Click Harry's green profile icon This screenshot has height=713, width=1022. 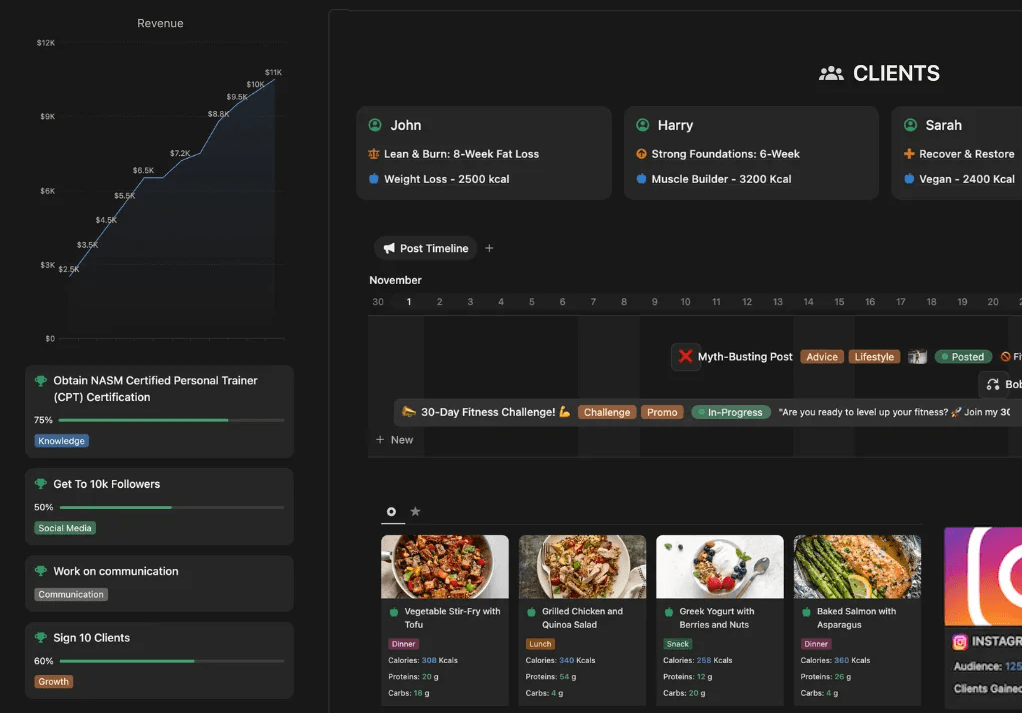643,125
